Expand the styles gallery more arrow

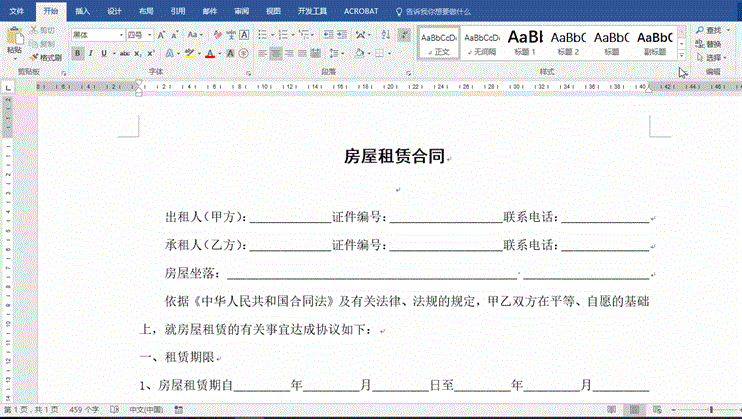point(681,54)
